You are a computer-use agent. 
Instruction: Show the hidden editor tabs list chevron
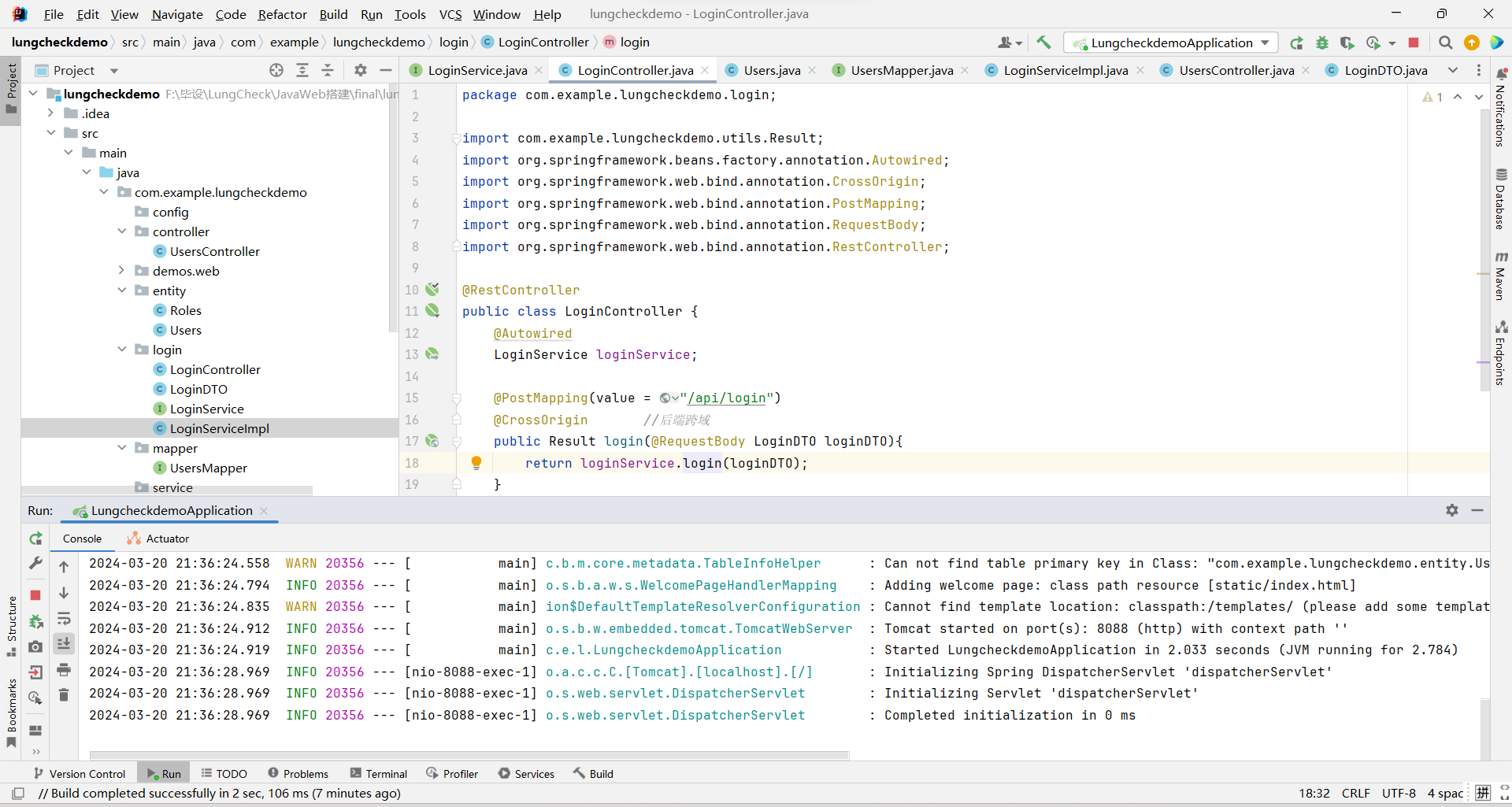coord(1453,70)
